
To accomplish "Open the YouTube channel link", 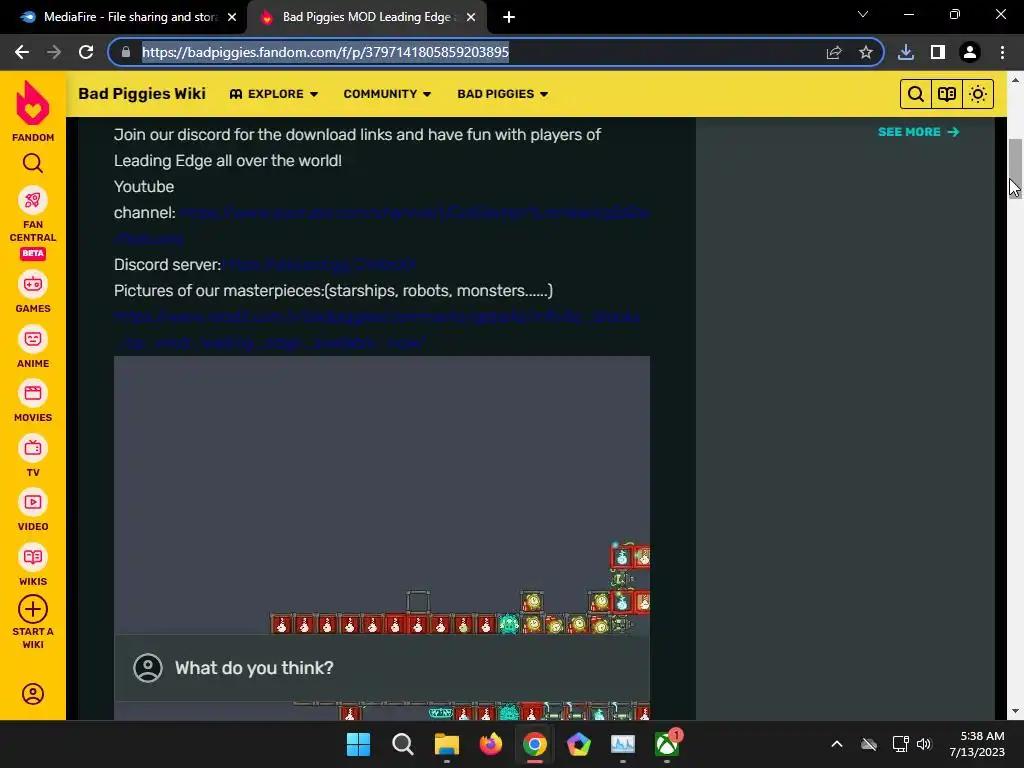I will [414, 213].
